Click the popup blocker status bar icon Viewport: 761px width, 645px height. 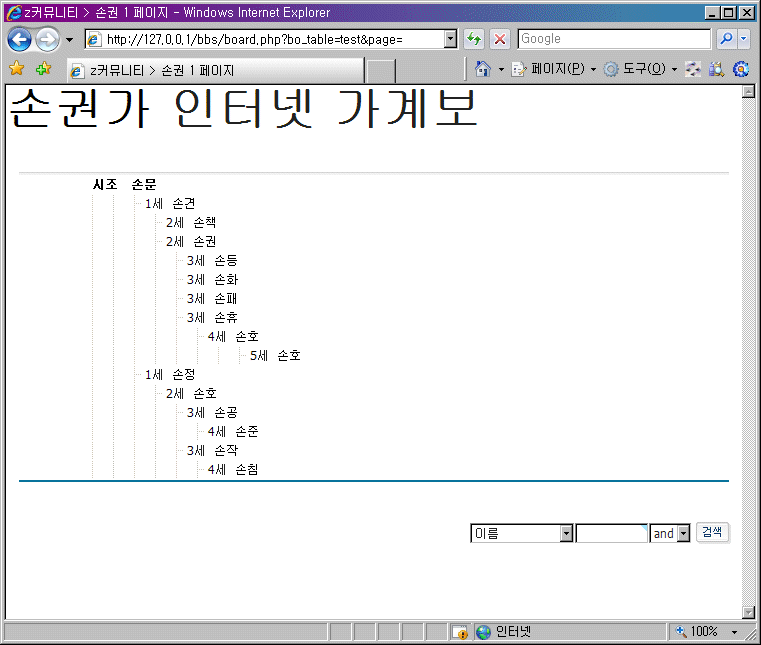point(460,632)
